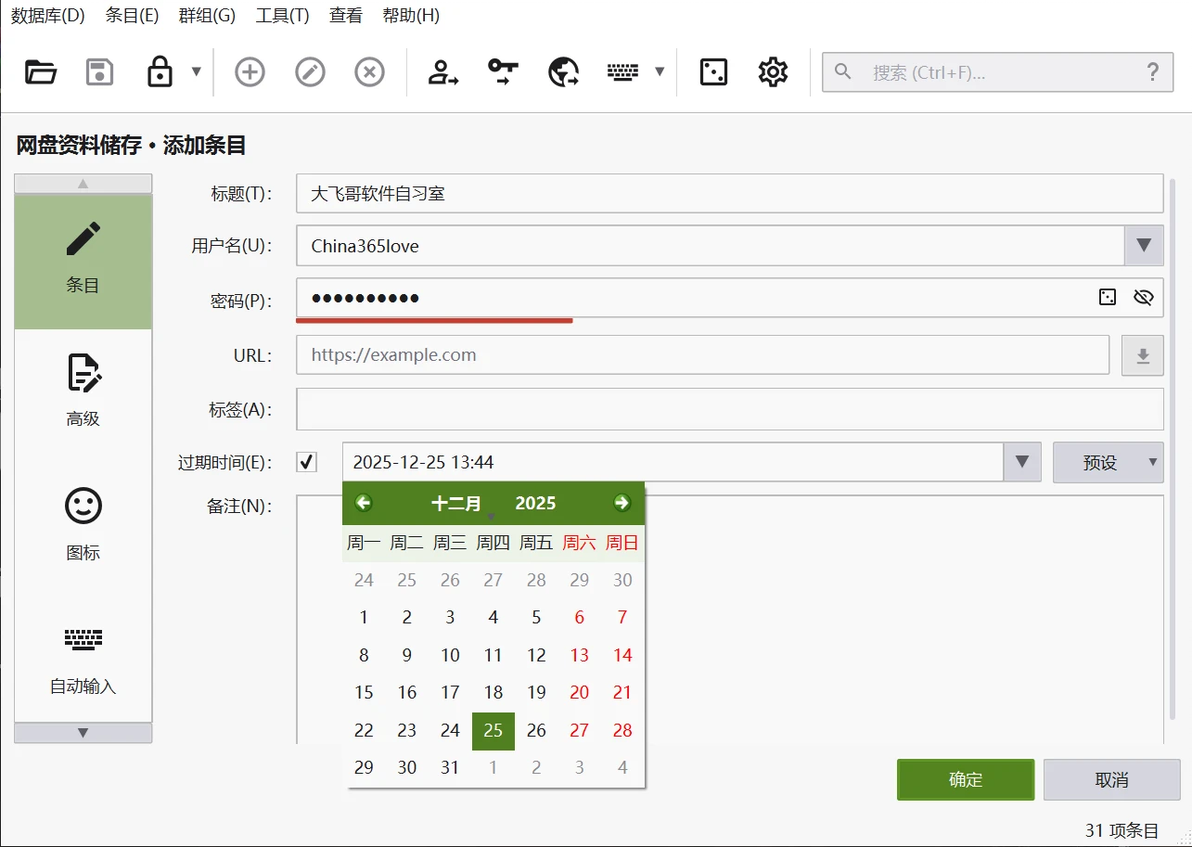The height and width of the screenshot is (847, 1192).
Task: Open 条目(E) menu
Action: click(132, 15)
